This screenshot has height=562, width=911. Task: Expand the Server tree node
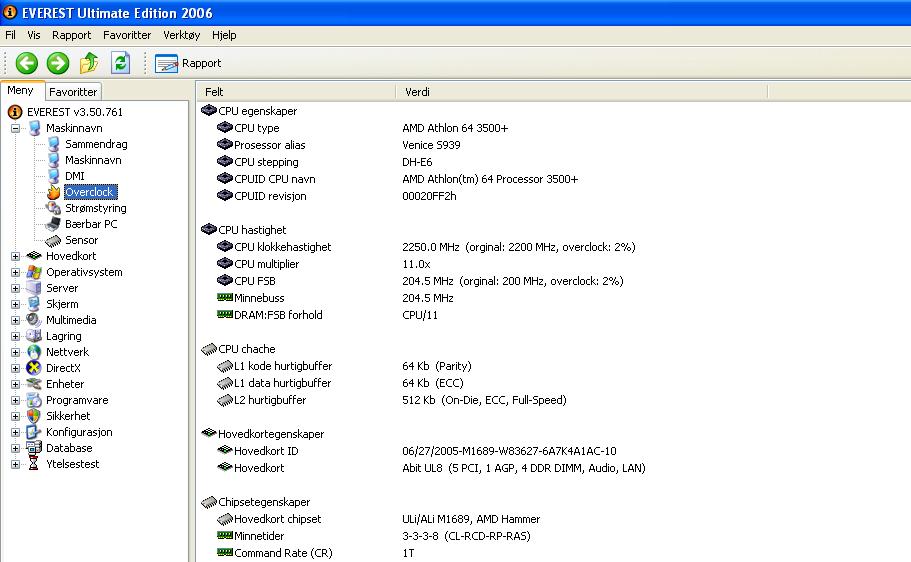click(x=16, y=288)
